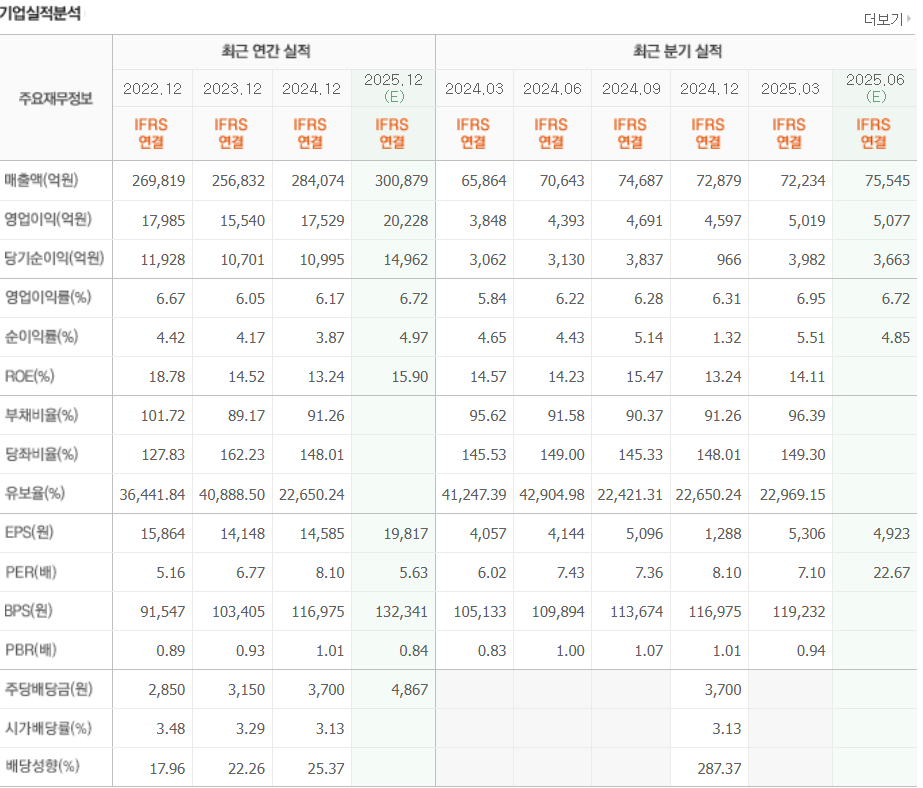Click the 배당성향(%) row label
This screenshot has height=788, width=923.
coord(42,767)
